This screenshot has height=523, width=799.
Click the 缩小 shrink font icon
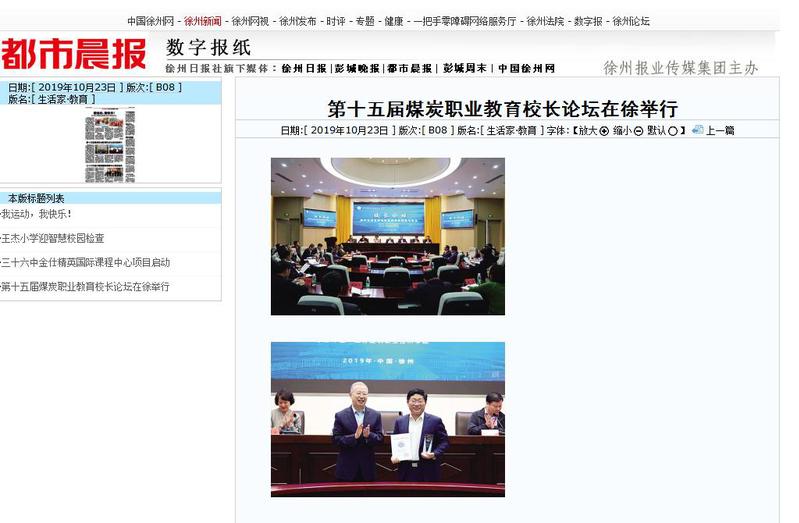click(638, 131)
